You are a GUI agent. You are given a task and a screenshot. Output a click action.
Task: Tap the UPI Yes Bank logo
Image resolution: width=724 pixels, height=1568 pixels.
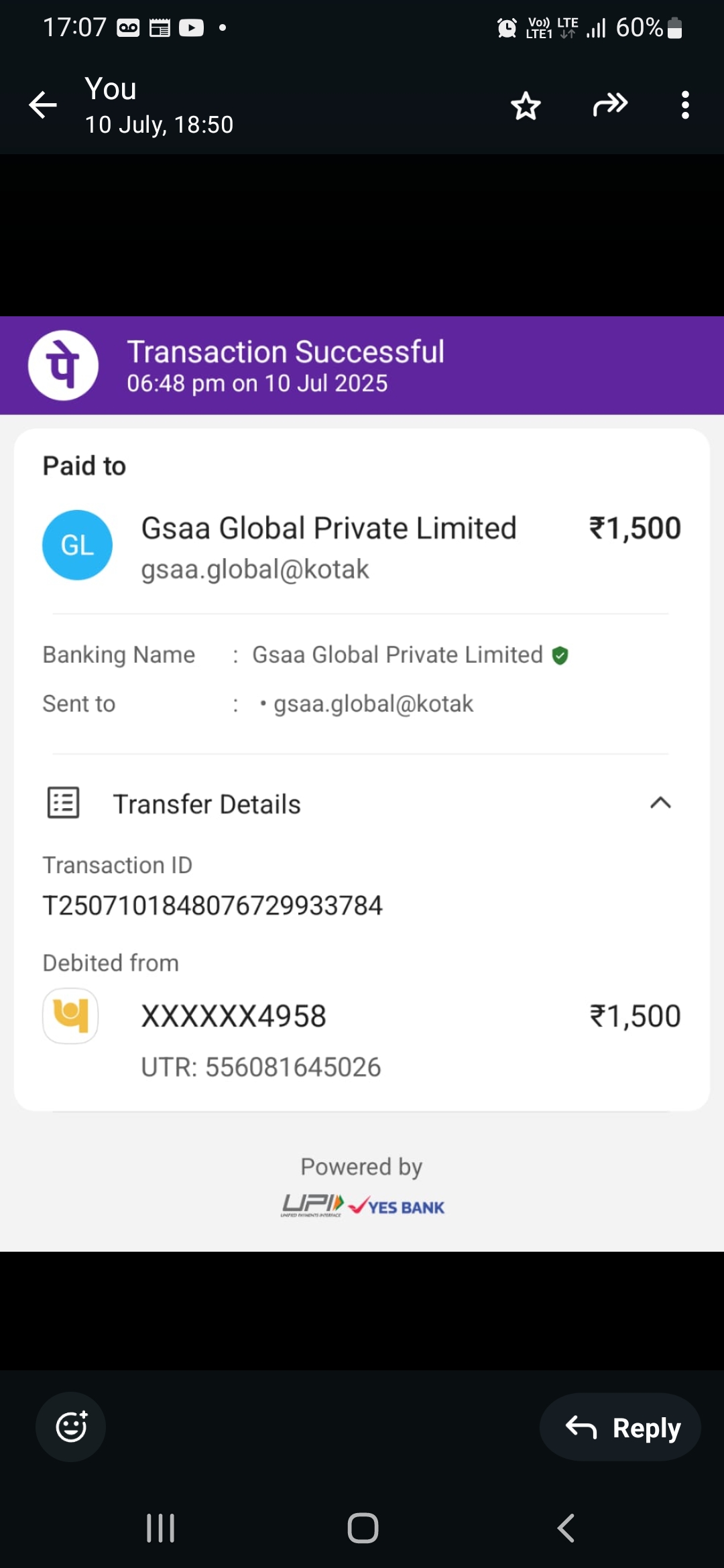tap(363, 1205)
